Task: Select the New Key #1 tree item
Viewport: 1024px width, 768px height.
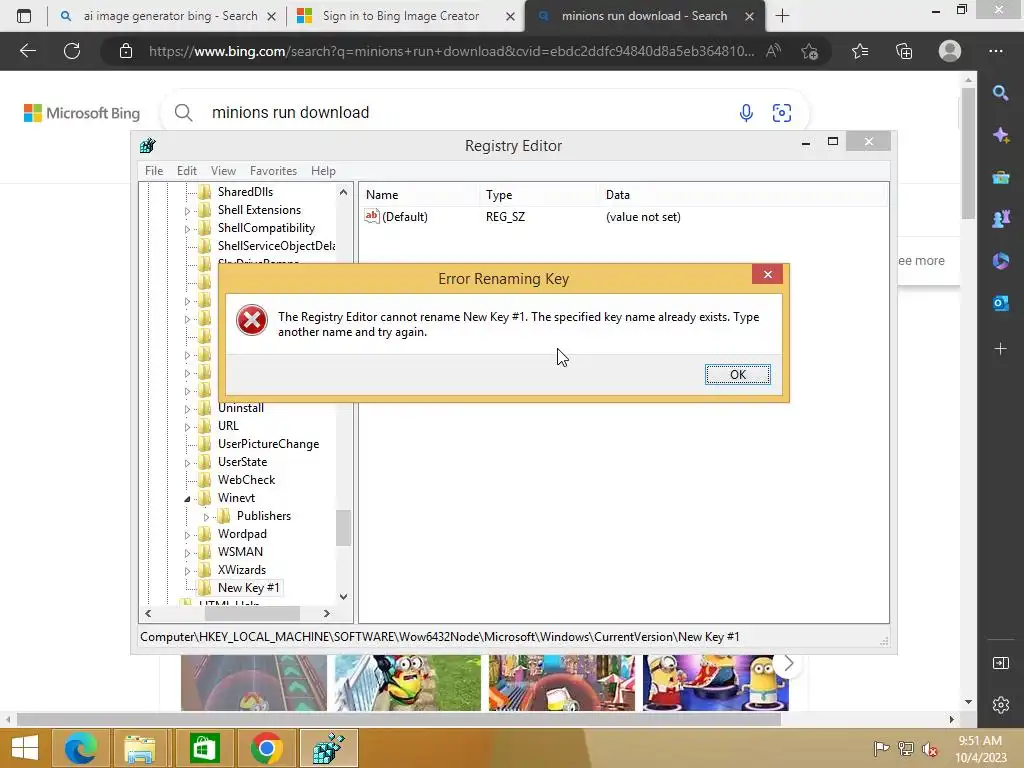Action: click(x=248, y=588)
